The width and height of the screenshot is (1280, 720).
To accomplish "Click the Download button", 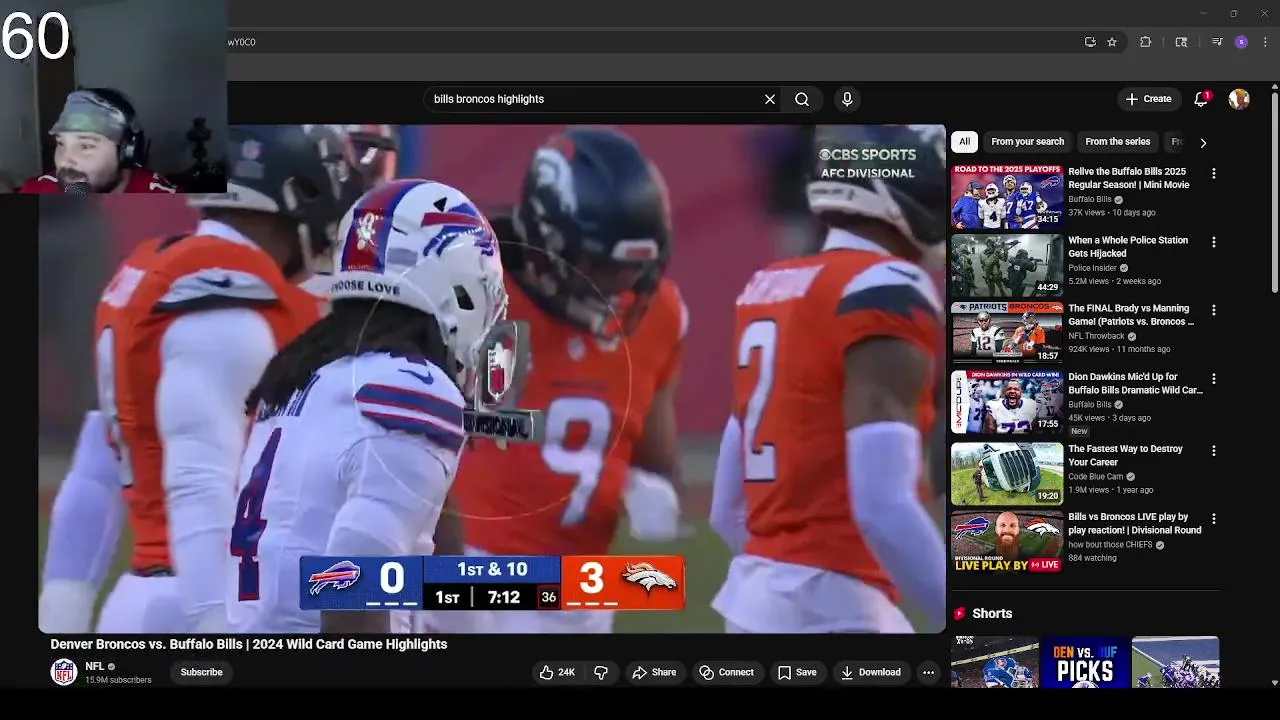I will click(871, 672).
